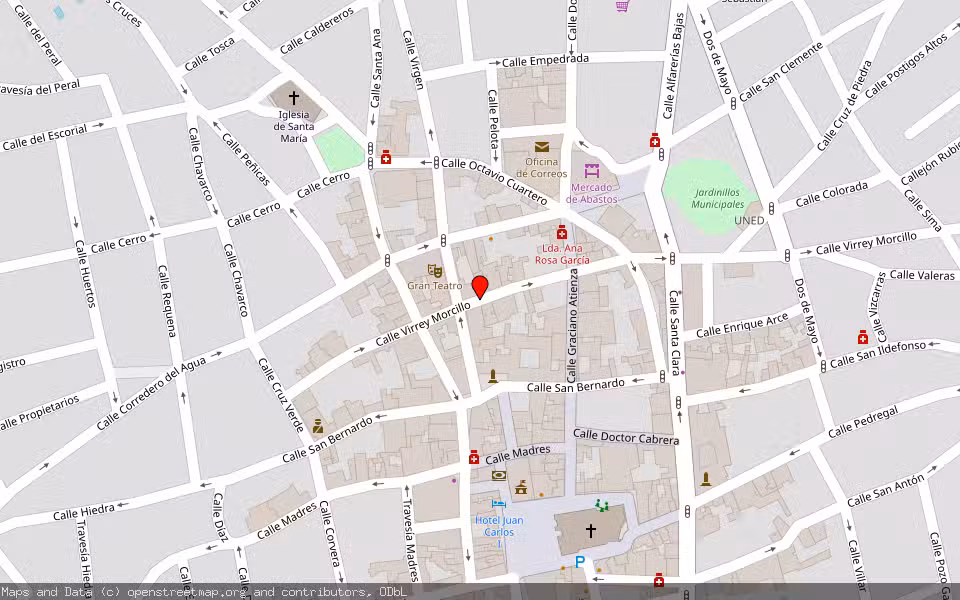Select the bank icon below Calle Madres label
Viewport: 960px width, 600px height.
click(499, 475)
